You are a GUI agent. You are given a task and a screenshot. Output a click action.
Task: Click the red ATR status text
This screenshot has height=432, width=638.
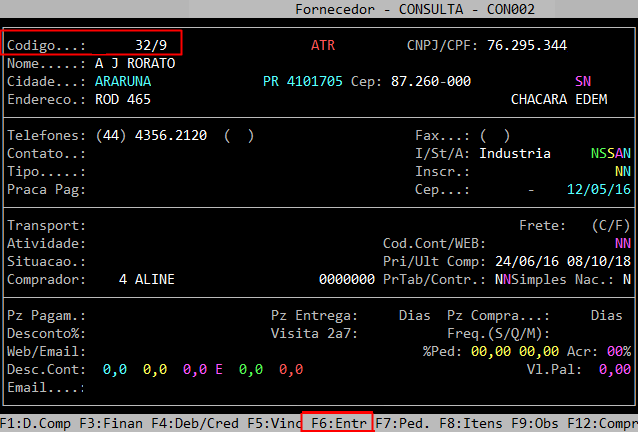[323, 45]
